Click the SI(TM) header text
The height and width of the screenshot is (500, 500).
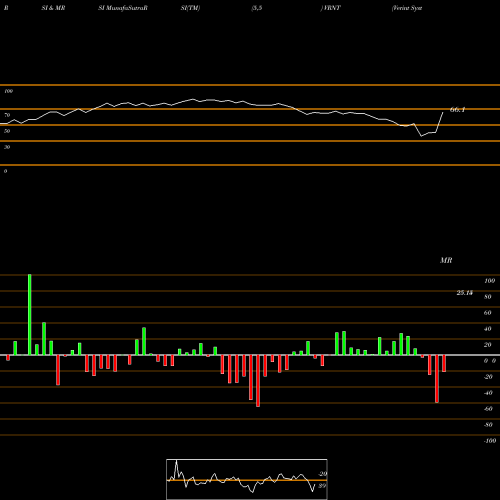coord(190,8)
